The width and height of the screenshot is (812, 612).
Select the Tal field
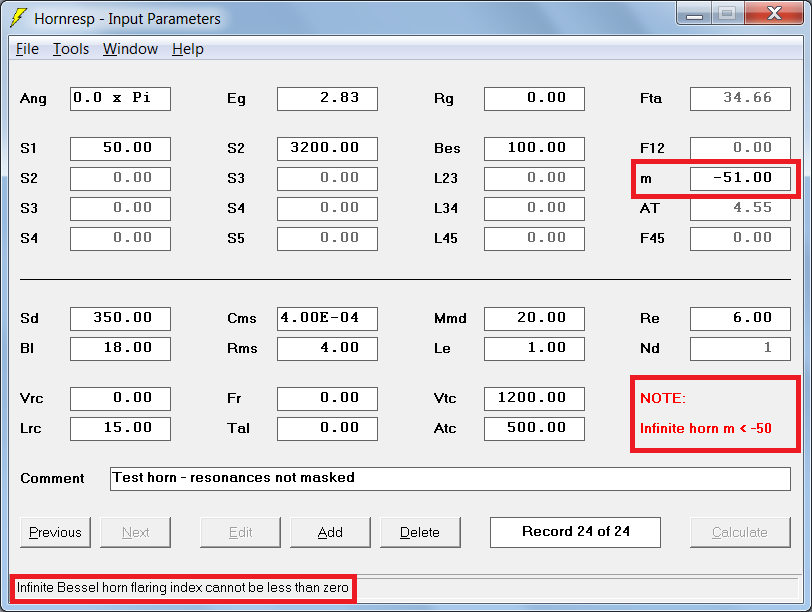tap(327, 429)
